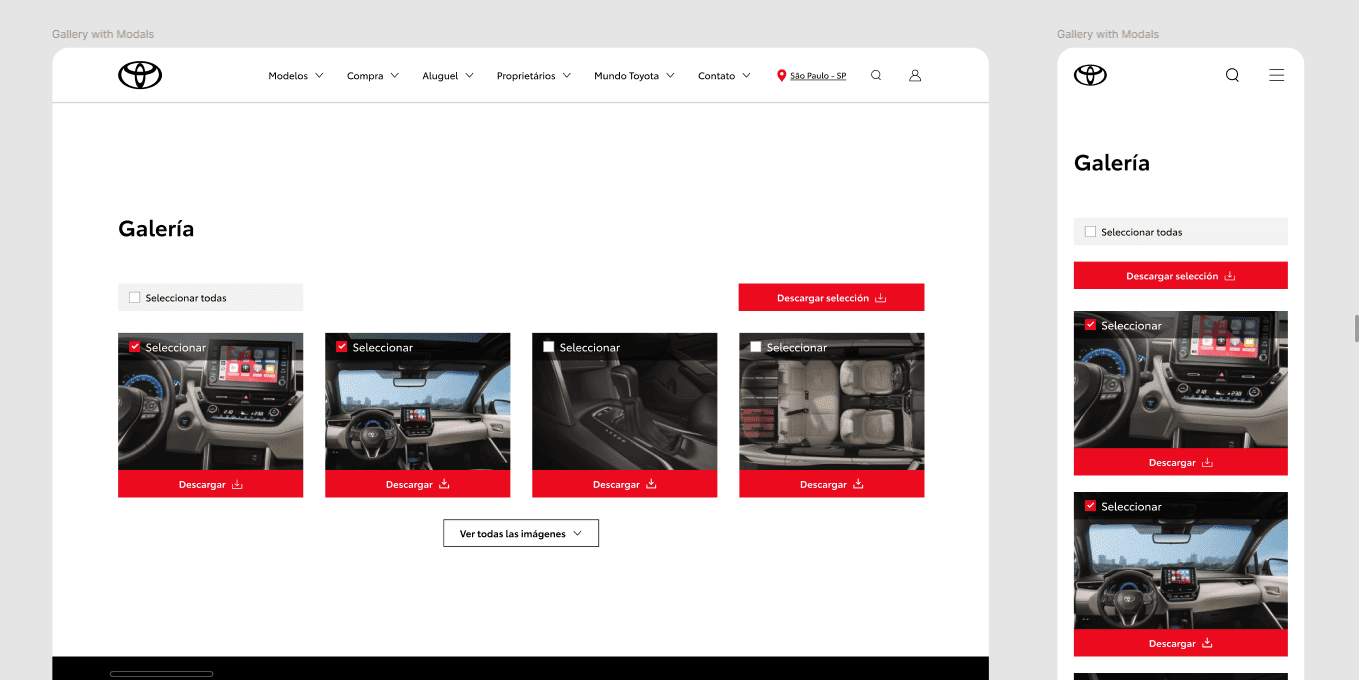Open the Aluguel navigation menu

coord(447,76)
